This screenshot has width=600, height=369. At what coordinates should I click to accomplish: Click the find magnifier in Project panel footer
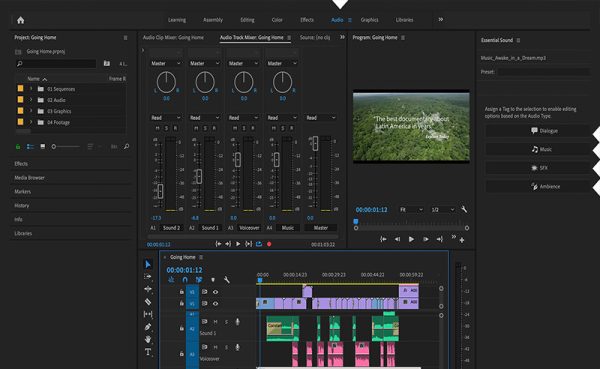point(127,147)
